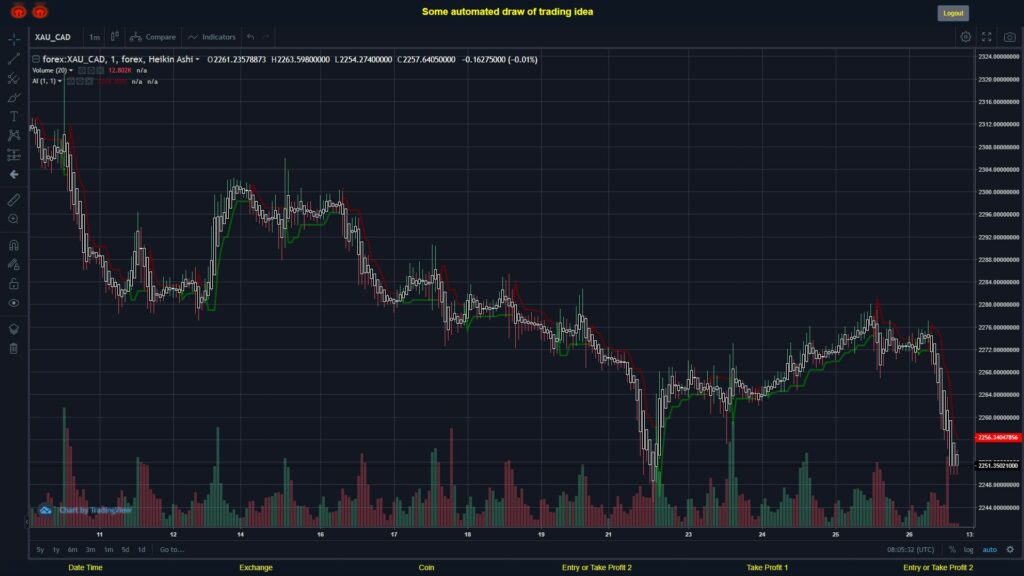
Task: Open the pitchfork tools group
Action: 14,78
